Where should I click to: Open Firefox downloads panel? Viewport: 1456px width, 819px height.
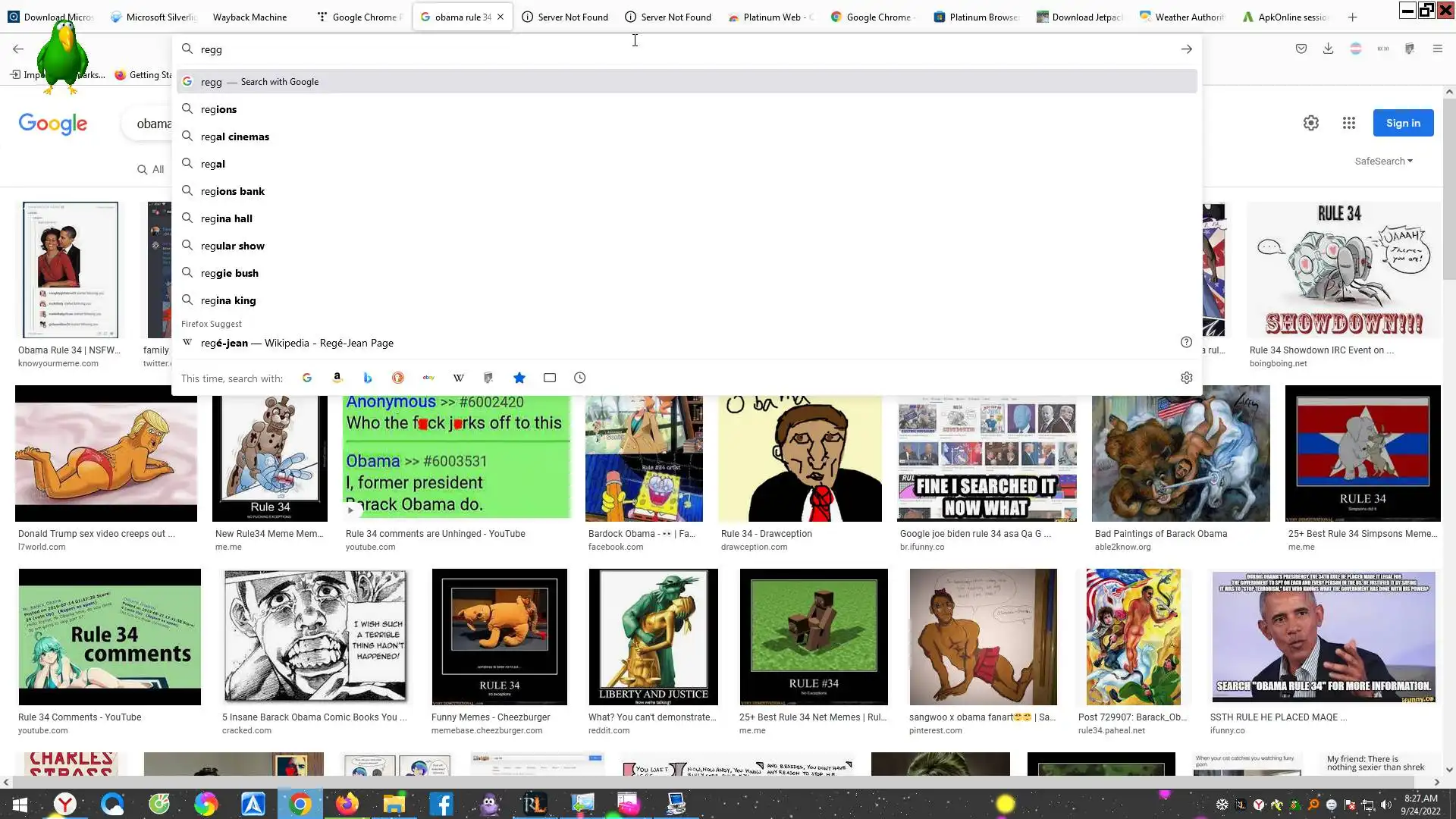(x=1328, y=49)
